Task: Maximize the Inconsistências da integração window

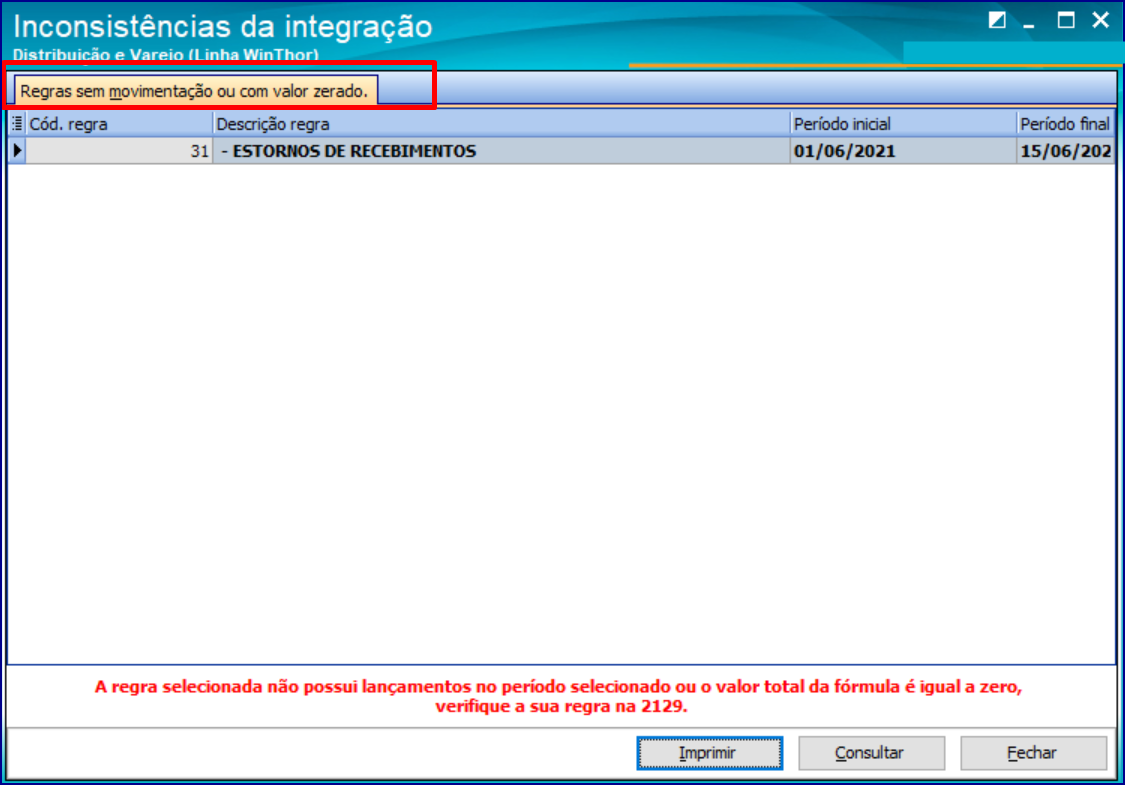Action: (x=1065, y=20)
